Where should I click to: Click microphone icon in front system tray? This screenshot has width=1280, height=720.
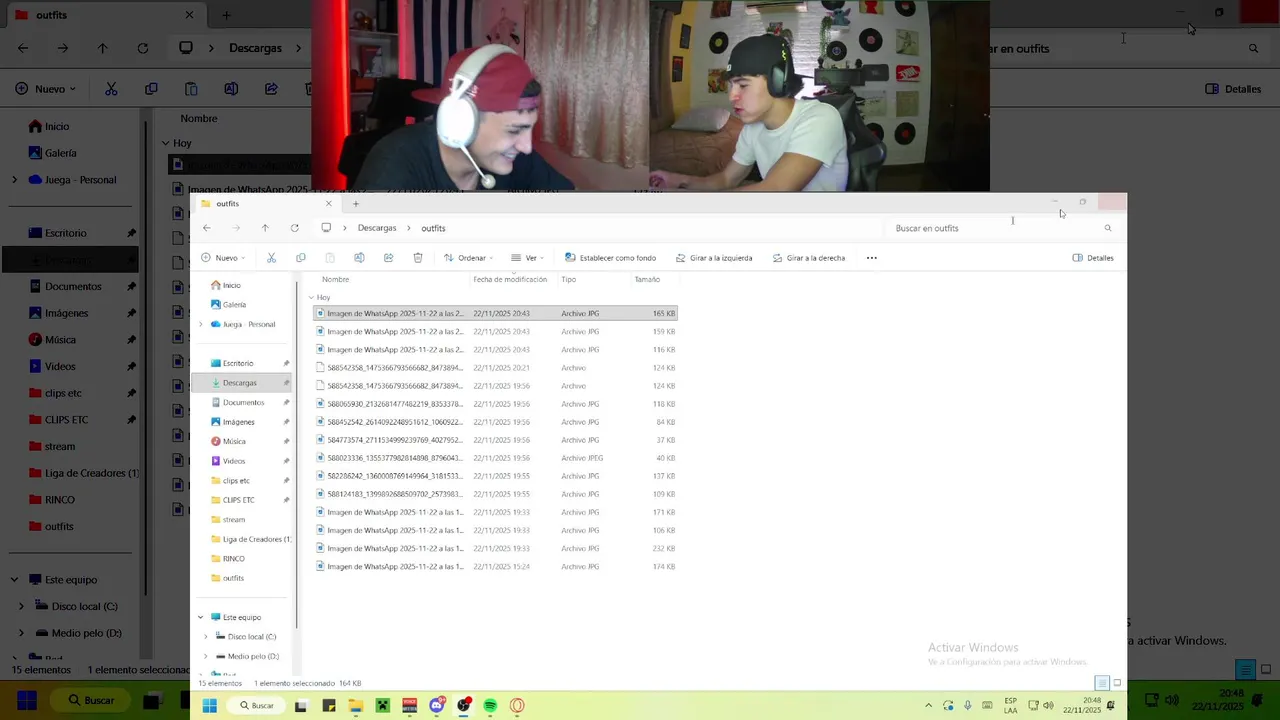point(967,706)
